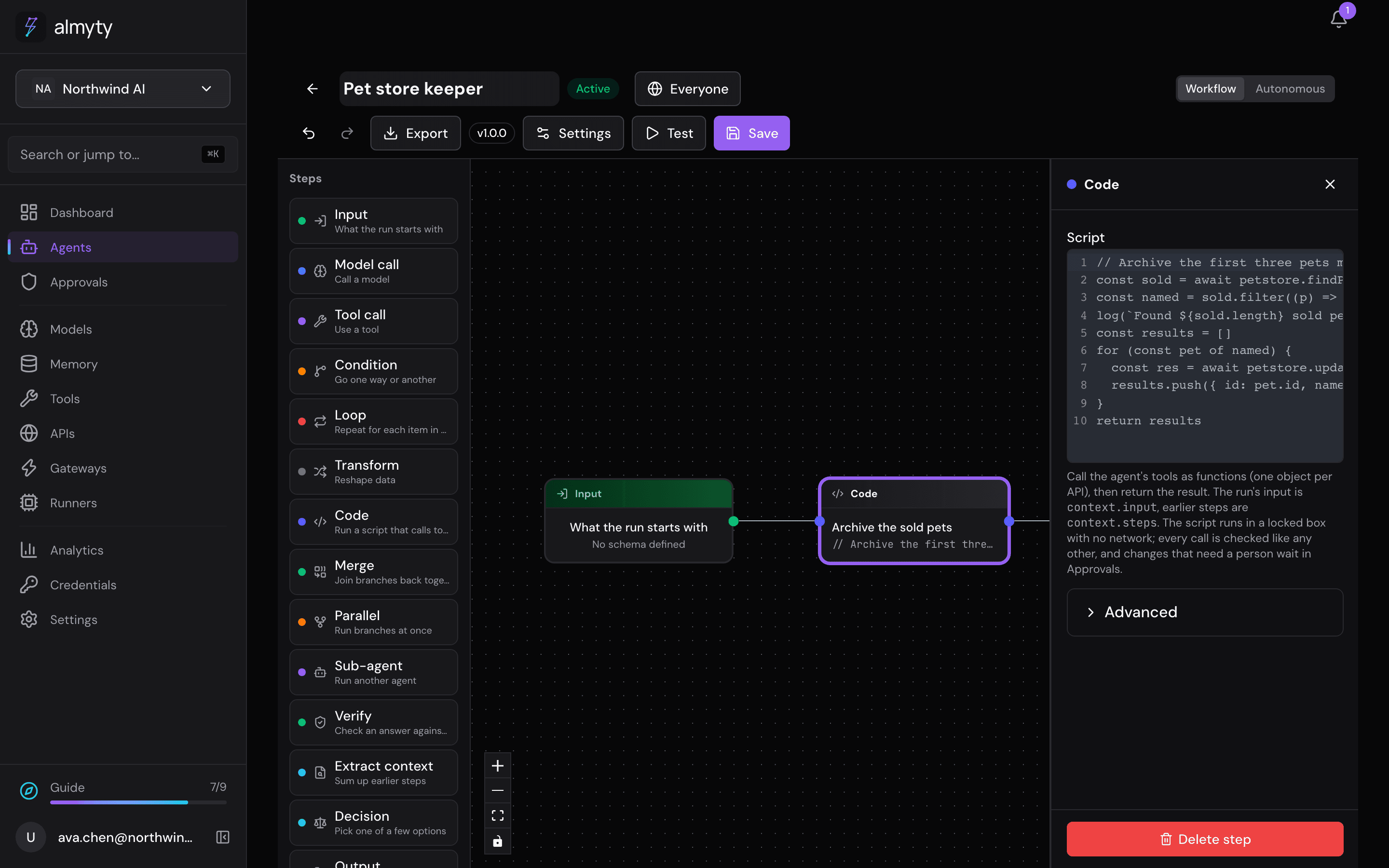Viewport: 1389px width, 868px height.
Task: Click the almyty lightning logo
Action: tap(31, 27)
